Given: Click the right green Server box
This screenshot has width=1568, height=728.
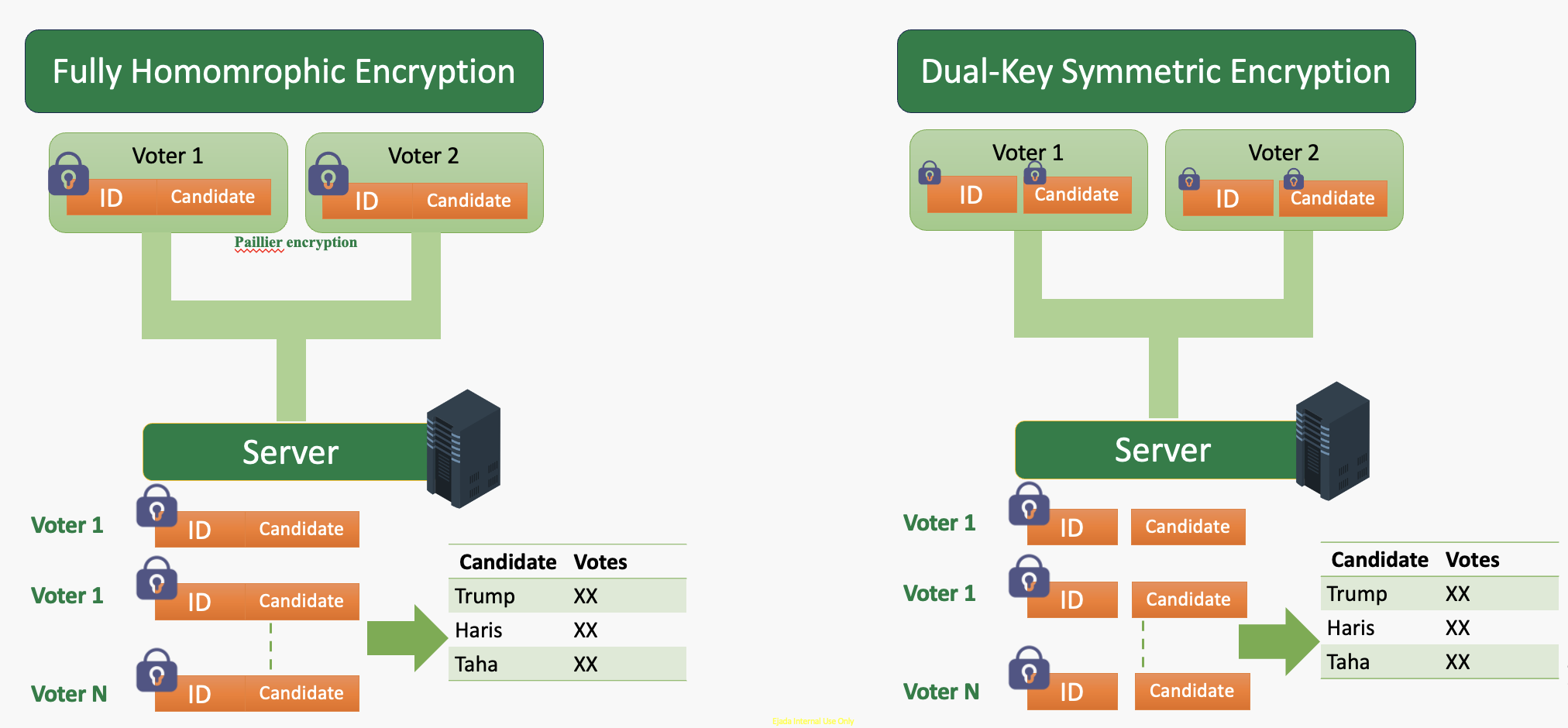Looking at the screenshot, I should [x=1161, y=450].
